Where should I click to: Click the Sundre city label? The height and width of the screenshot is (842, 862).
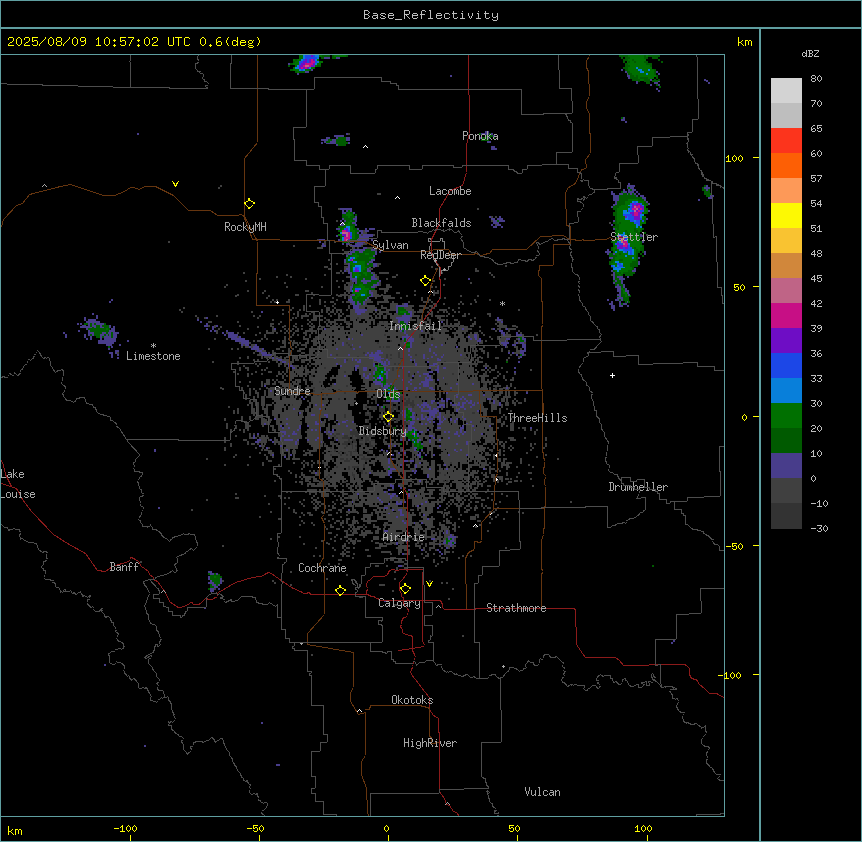pyautogui.click(x=292, y=391)
